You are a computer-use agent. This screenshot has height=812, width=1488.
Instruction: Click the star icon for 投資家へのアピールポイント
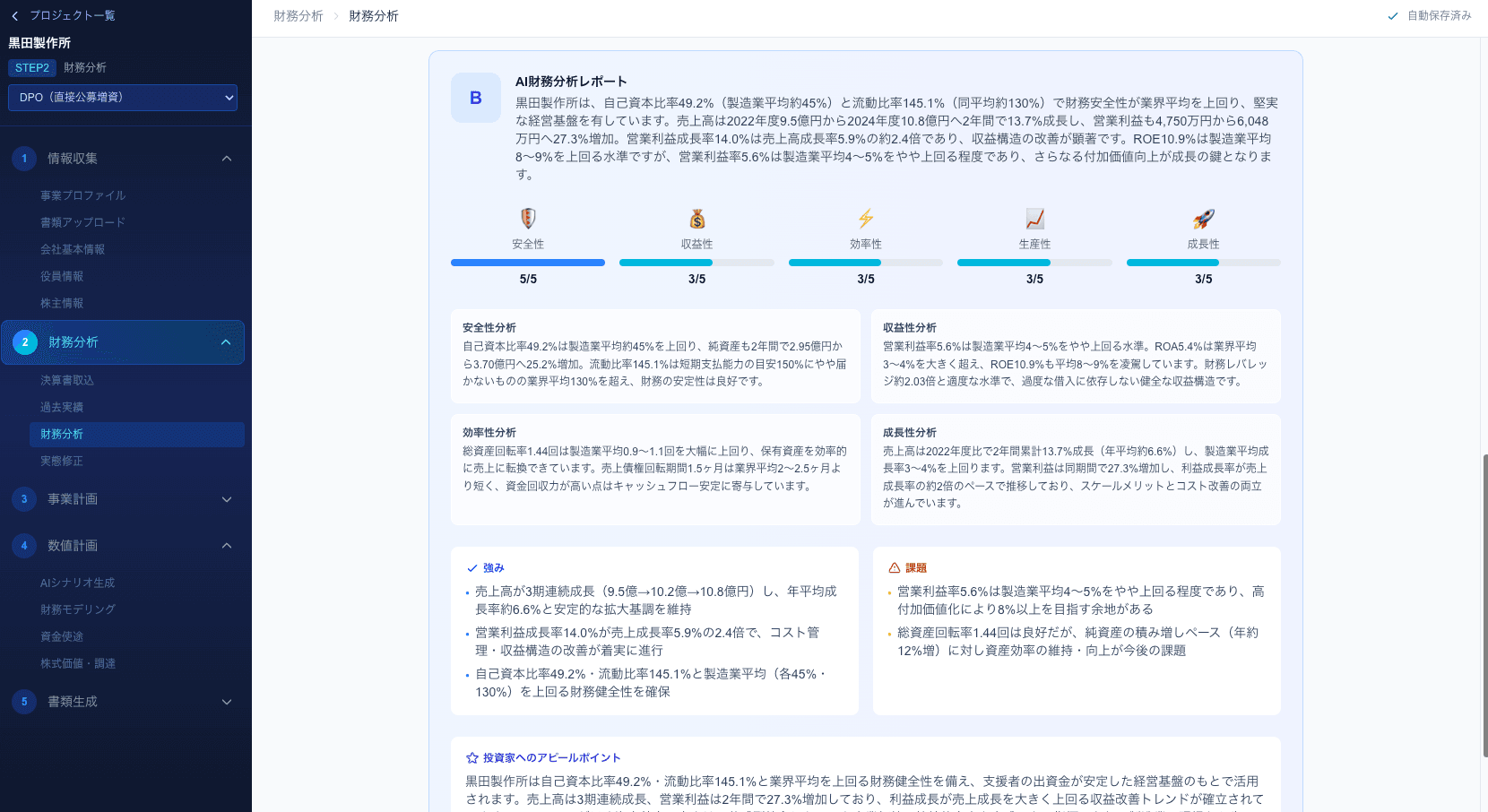coord(471,757)
